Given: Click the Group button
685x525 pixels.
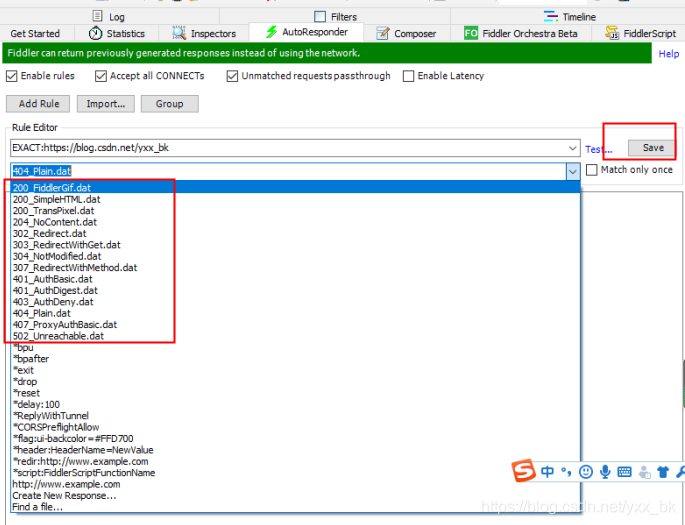Looking at the screenshot, I should click(x=170, y=104).
